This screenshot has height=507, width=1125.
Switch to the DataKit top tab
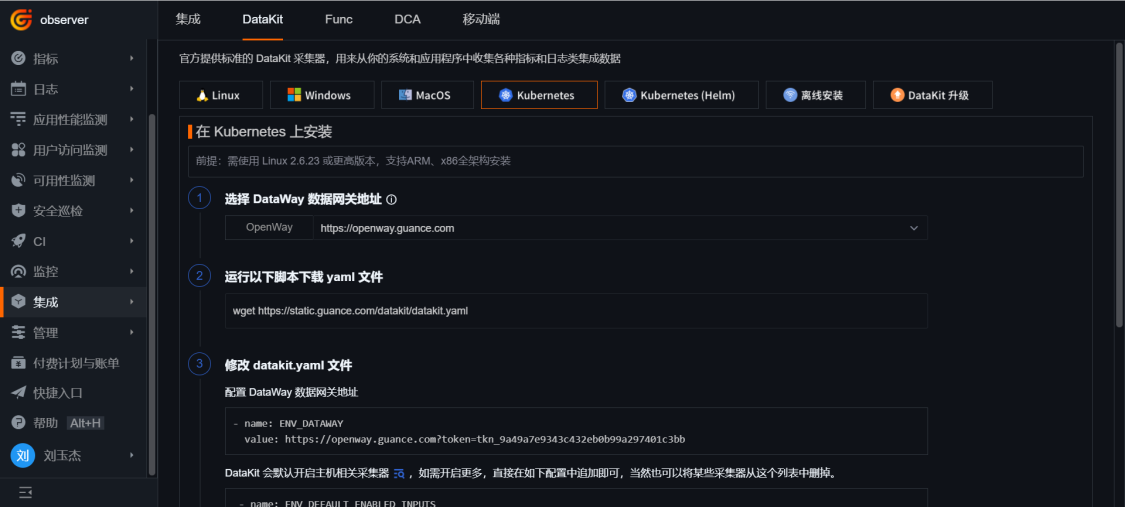point(263,19)
